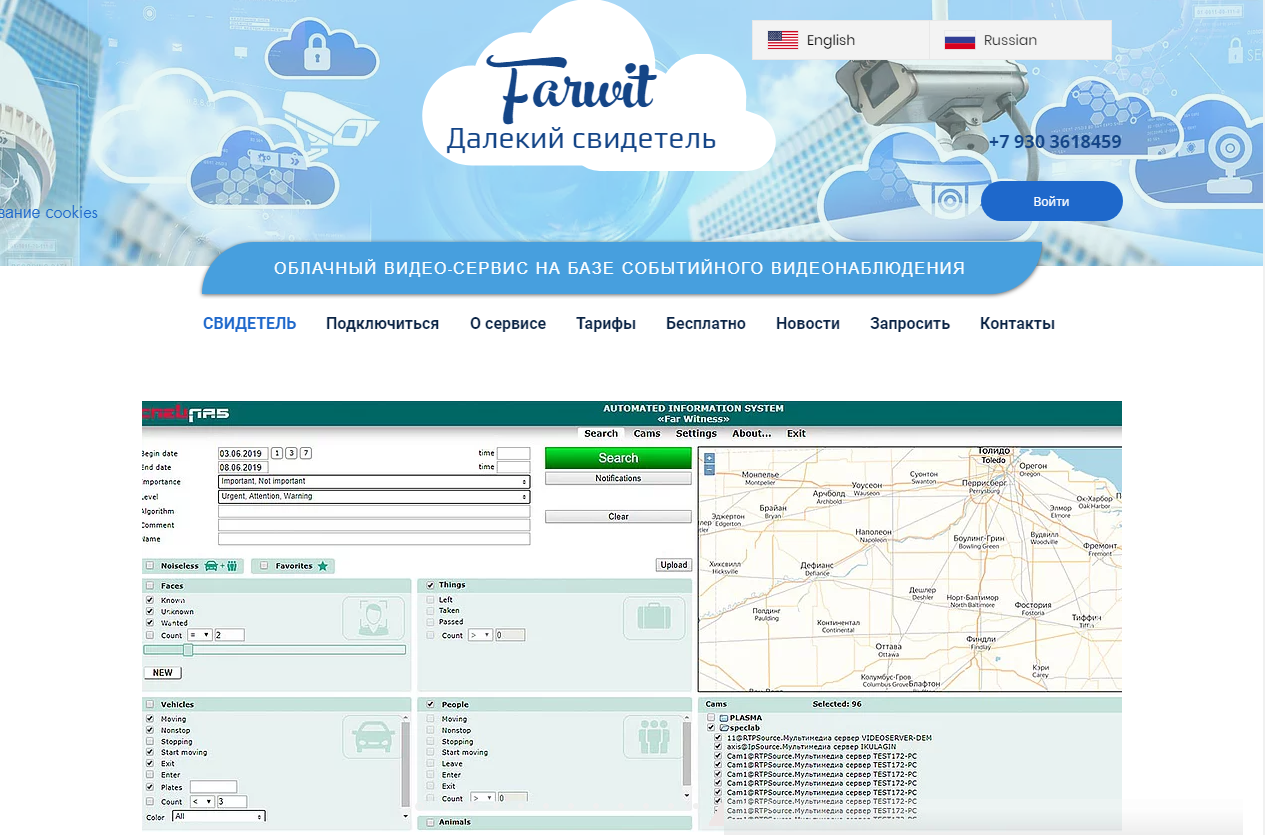Open the Тарифы navigation item
Screen dimensions: 1265x835
(x=606, y=323)
